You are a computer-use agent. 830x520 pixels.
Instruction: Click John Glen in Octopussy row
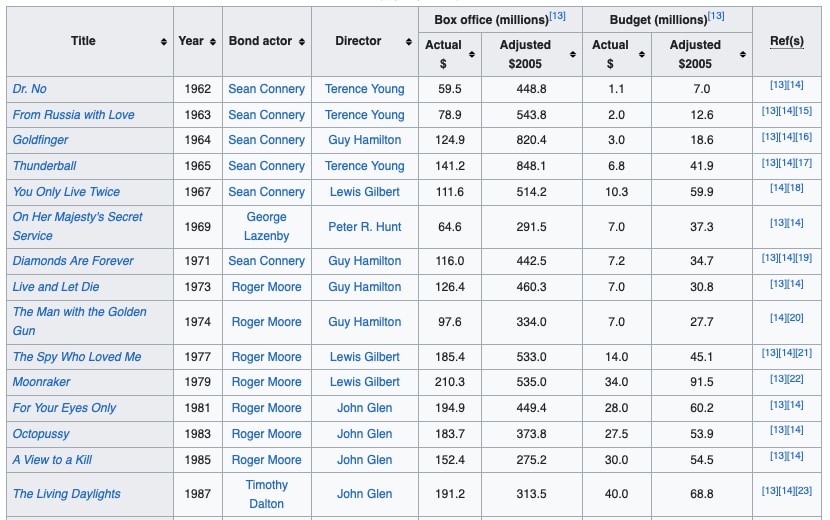[x=365, y=434]
